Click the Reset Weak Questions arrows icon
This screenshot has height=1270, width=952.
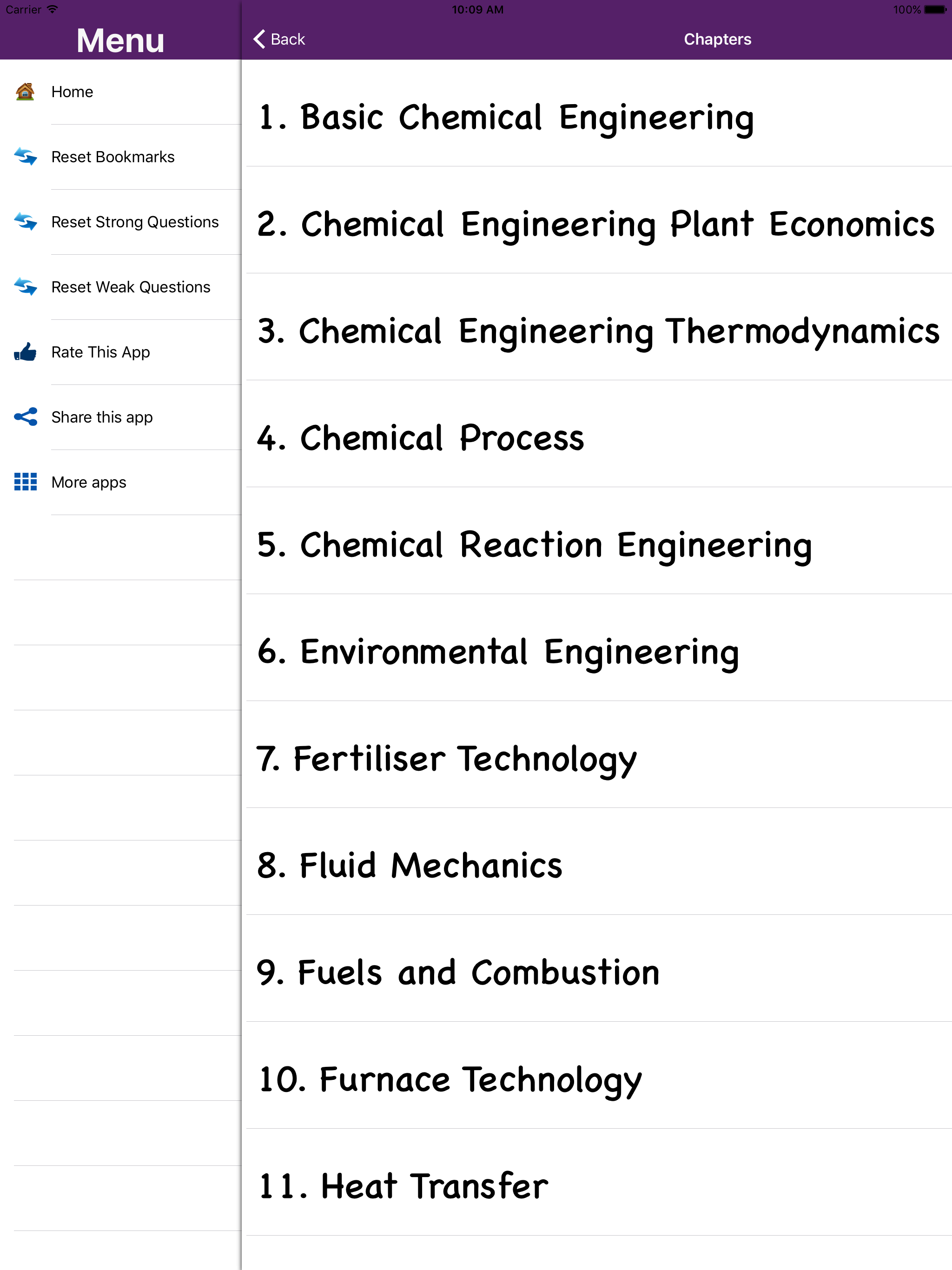pos(25,286)
